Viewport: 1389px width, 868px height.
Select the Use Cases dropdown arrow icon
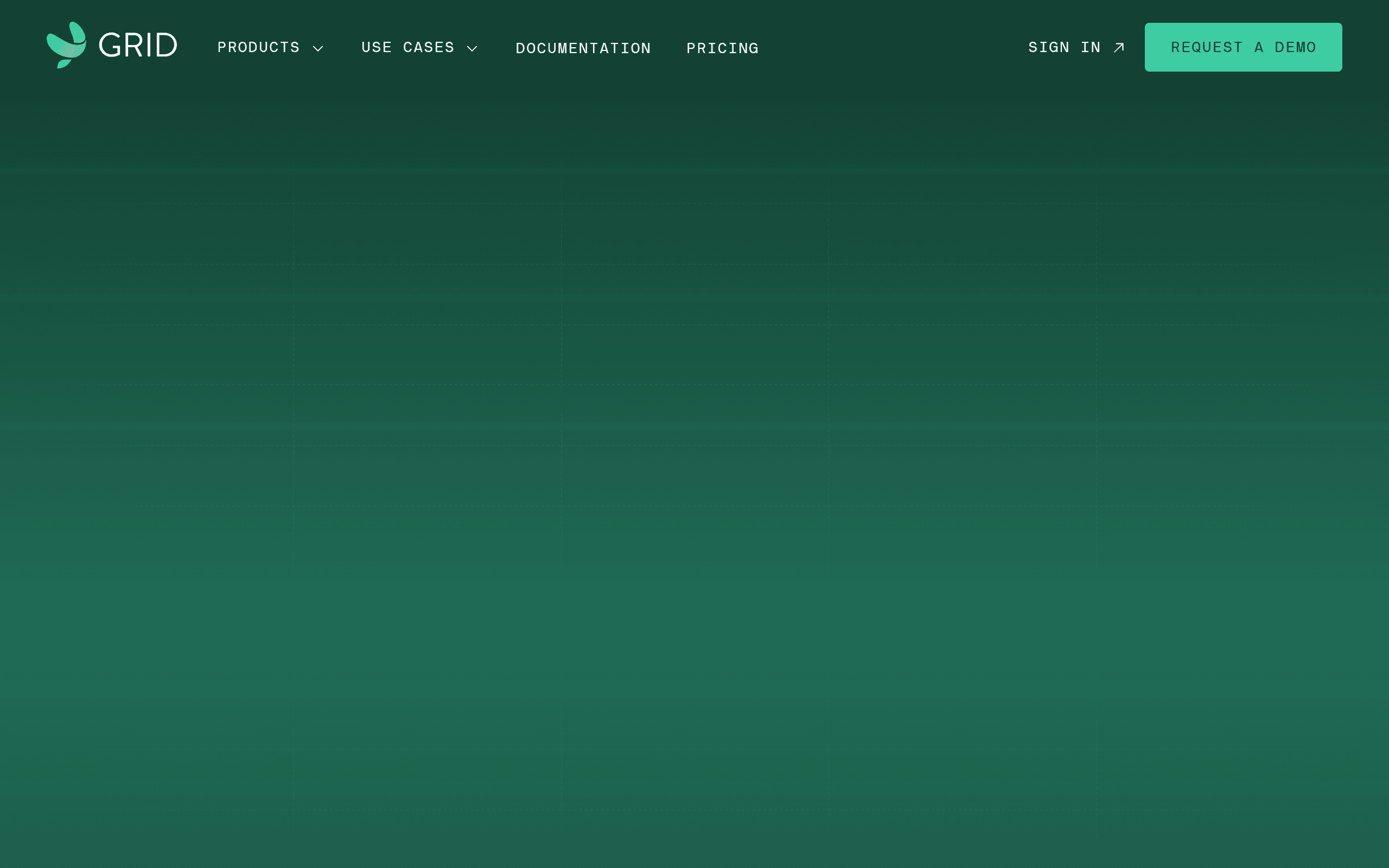(x=472, y=49)
